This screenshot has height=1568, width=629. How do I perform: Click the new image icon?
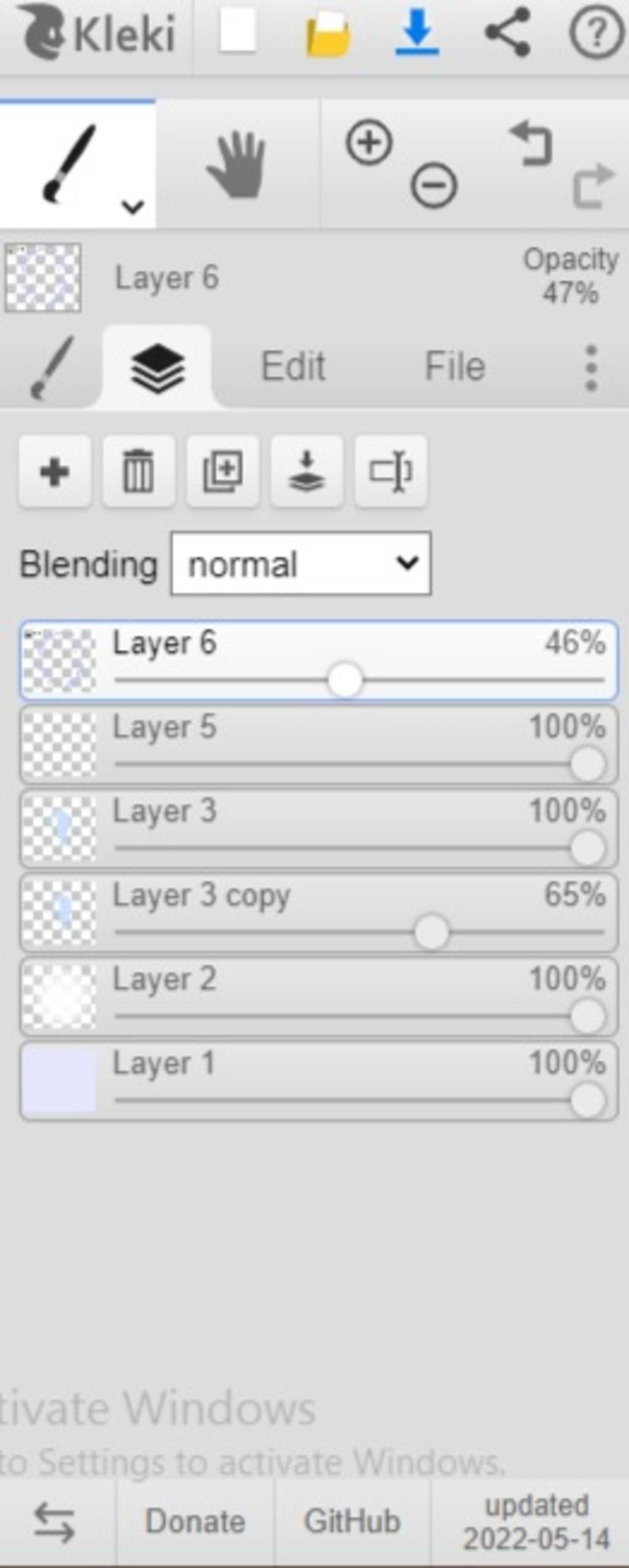coord(237,33)
